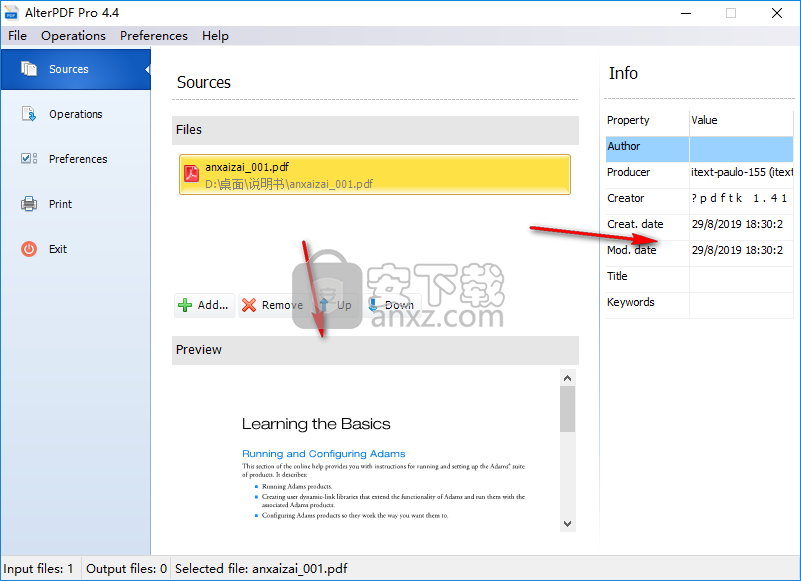Click the Selected file status bar text
The width and height of the screenshot is (801, 581).
(261, 569)
